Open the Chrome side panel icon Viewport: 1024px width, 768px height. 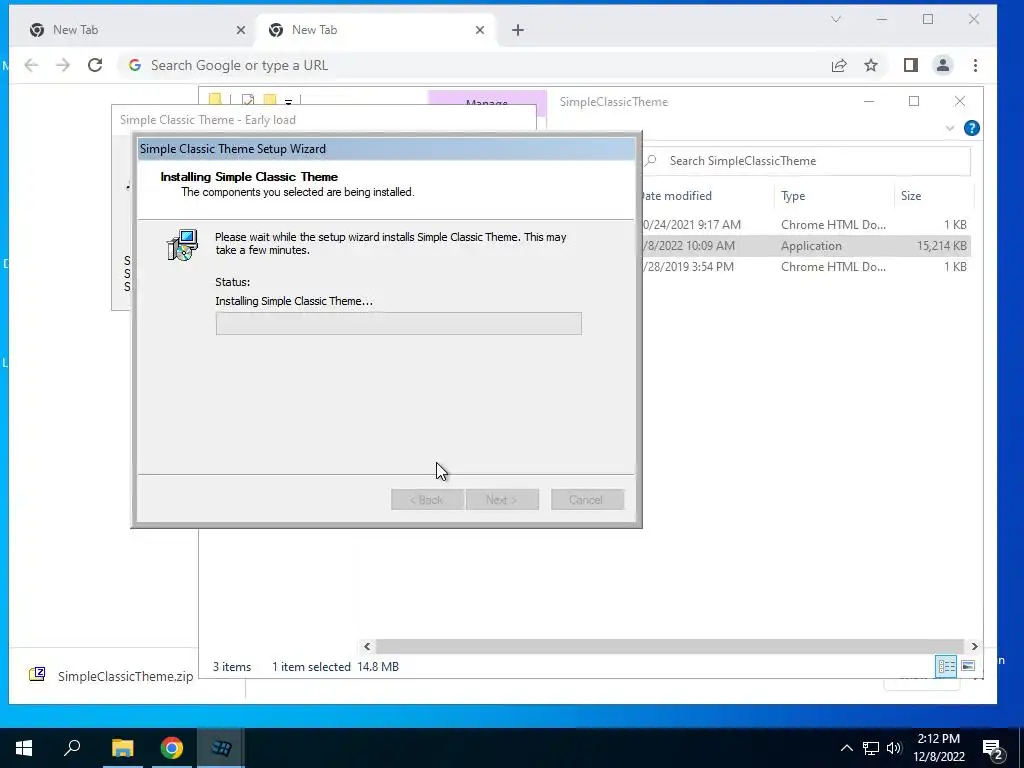911,65
